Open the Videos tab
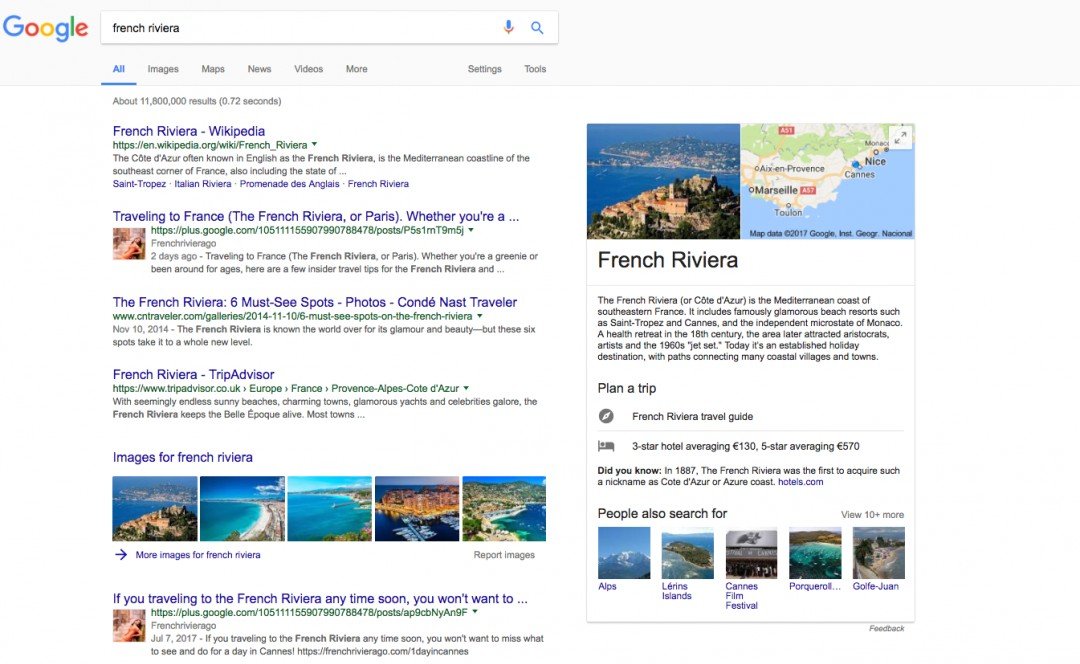The height and width of the screenshot is (664, 1080). tap(308, 69)
